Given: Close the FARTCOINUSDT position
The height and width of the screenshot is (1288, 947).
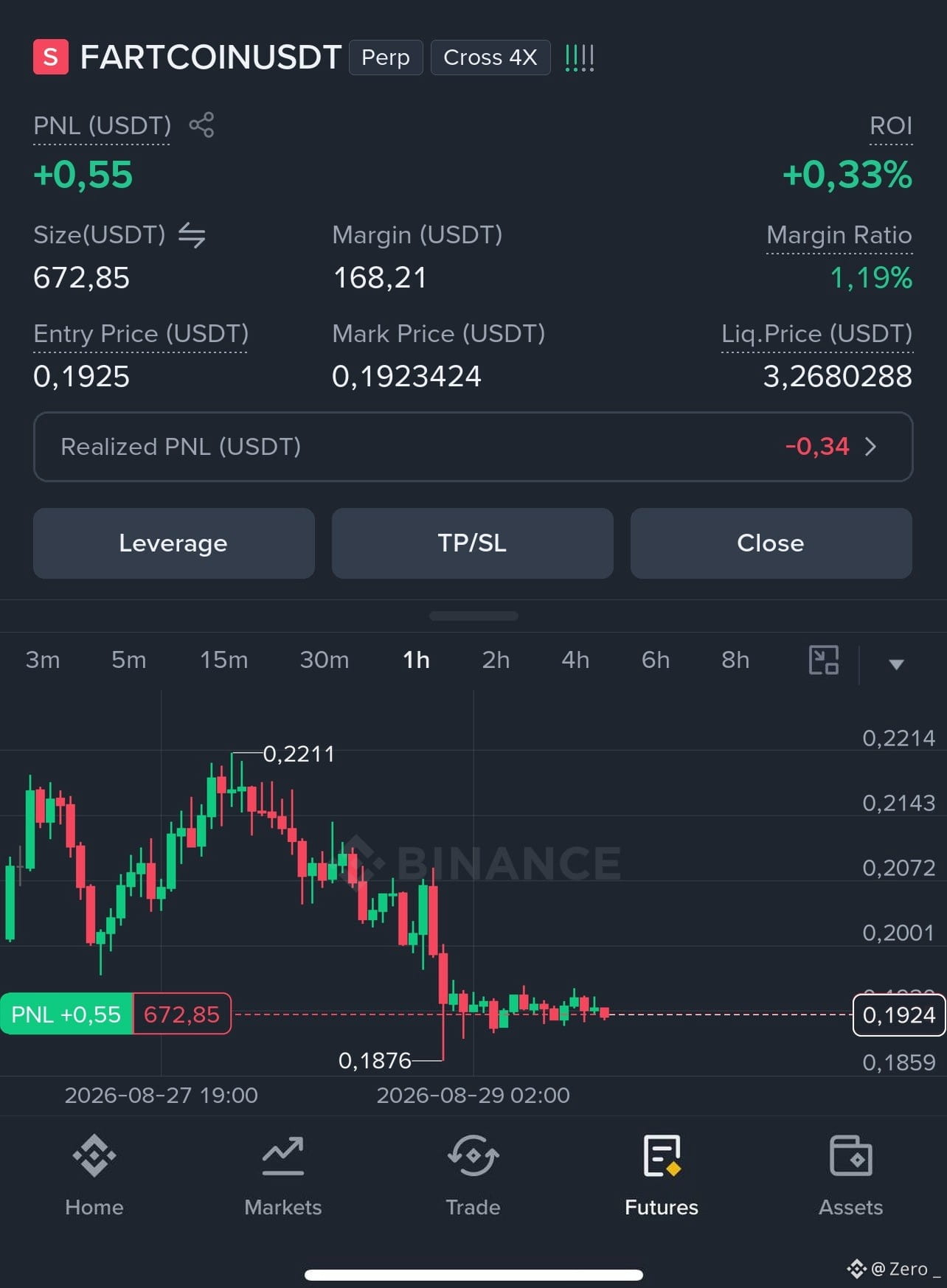Looking at the screenshot, I should point(771,543).
